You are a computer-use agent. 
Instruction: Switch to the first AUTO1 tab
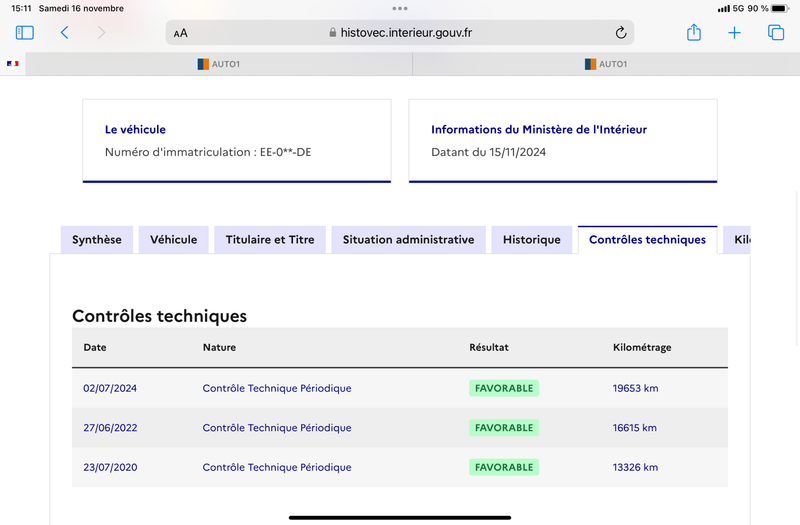219,64
